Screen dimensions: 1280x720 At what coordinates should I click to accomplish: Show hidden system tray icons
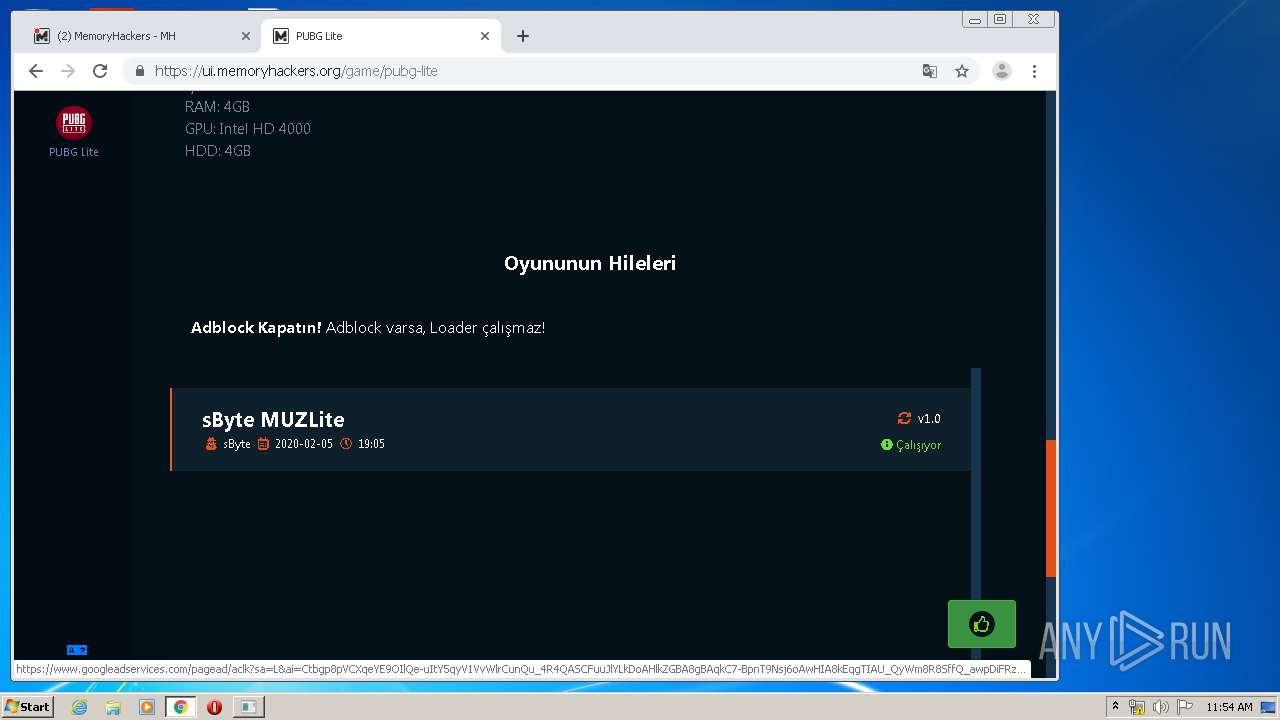[1115, 707]
